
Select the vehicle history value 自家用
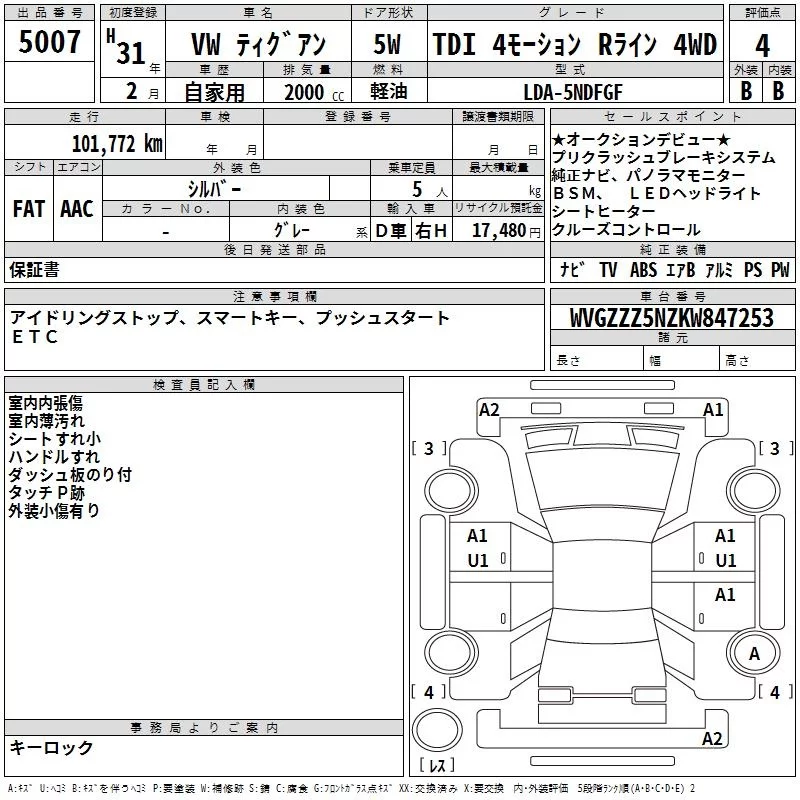[214, 92]
